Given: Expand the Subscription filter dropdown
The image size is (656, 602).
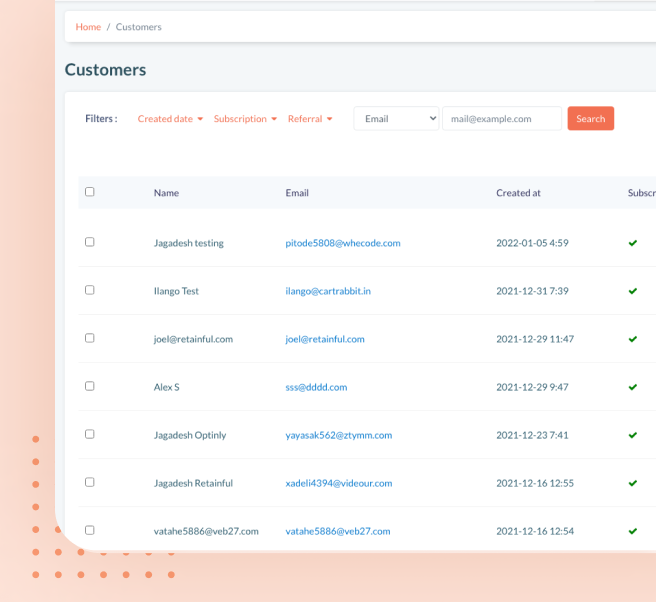Looking at the screenshot, I should tap(245, 119).
